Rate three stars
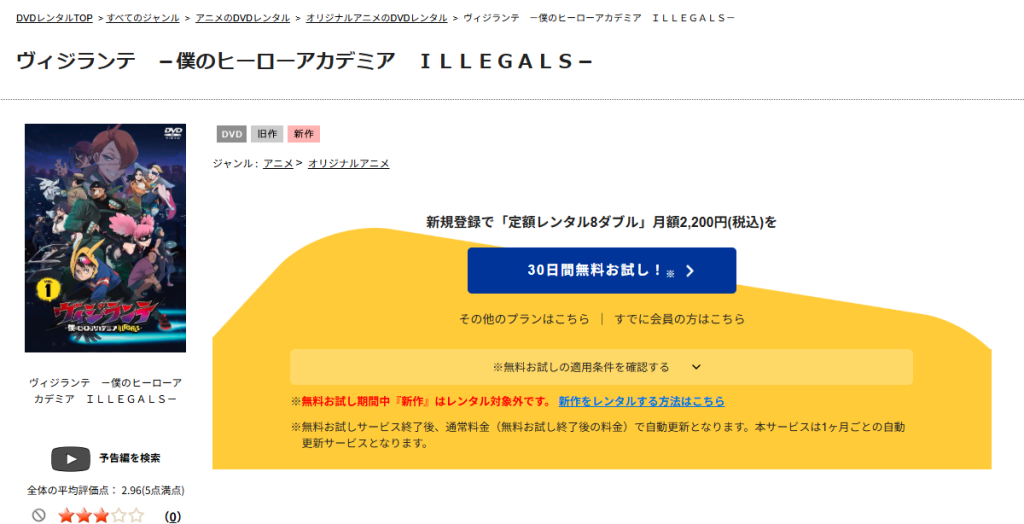The height and width of the screenshot is (524, 1024). coord(101,516)
